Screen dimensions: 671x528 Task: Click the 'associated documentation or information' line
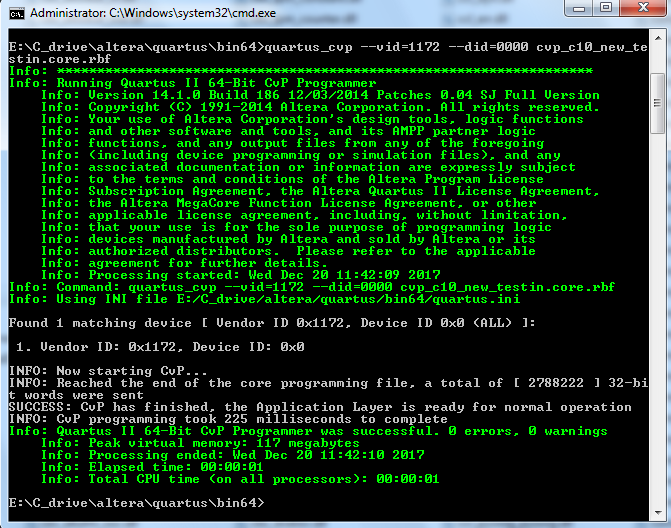pyautogui.click(x=309, y=167)
